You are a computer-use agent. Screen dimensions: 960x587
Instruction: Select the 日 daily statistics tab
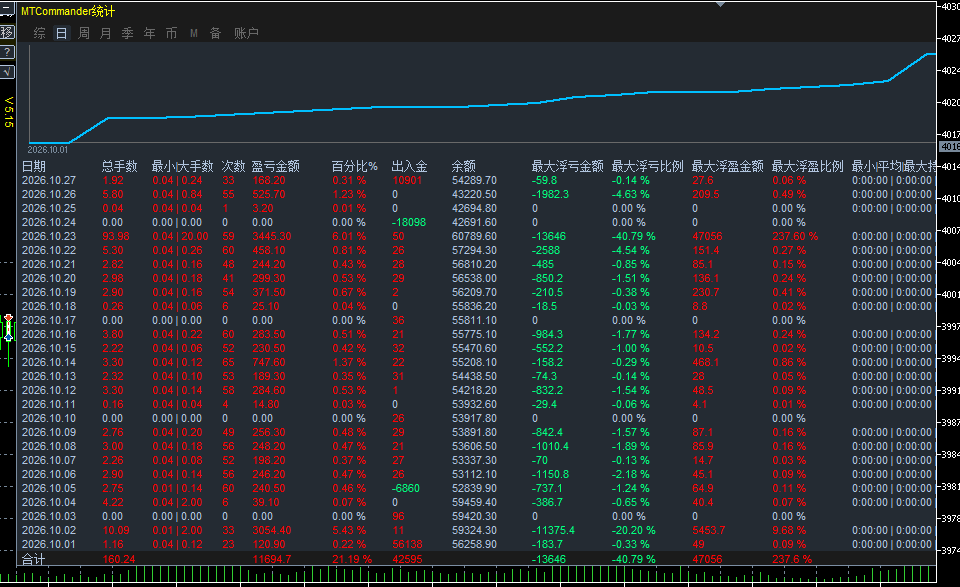click(61, 33)
